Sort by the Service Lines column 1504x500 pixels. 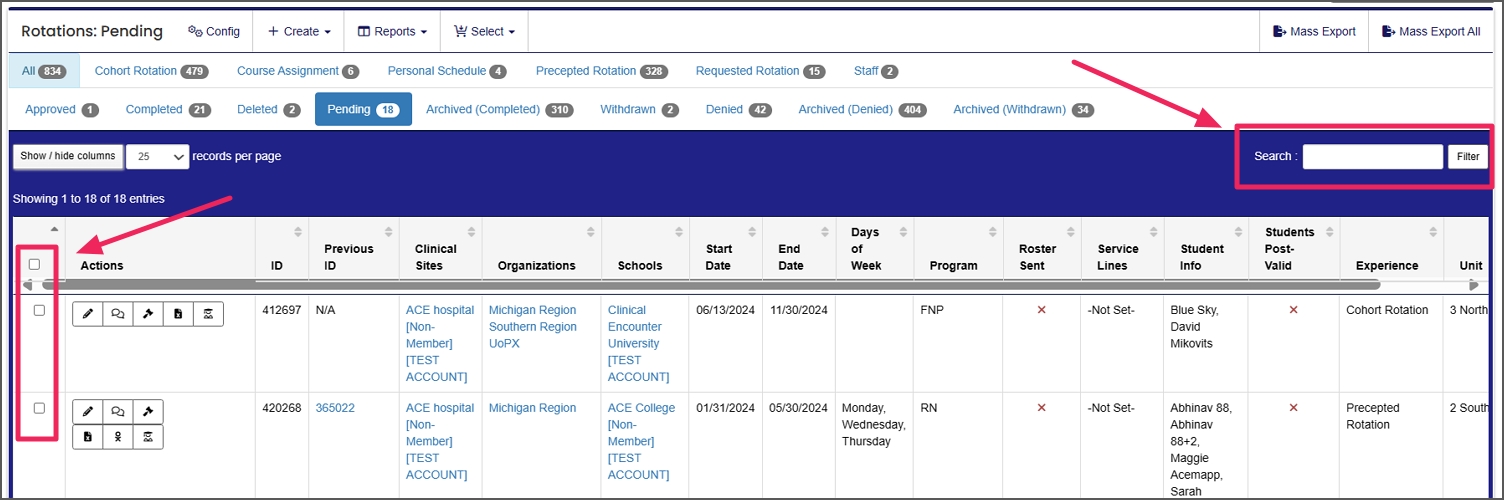tap(1153, 232)
